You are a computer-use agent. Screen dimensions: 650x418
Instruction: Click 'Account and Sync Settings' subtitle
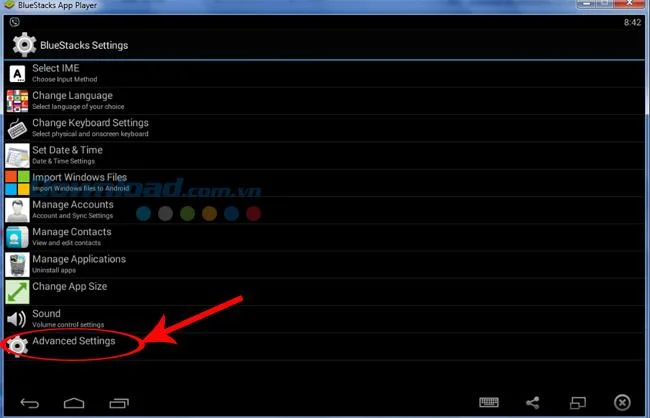click(x=73, y=216)
